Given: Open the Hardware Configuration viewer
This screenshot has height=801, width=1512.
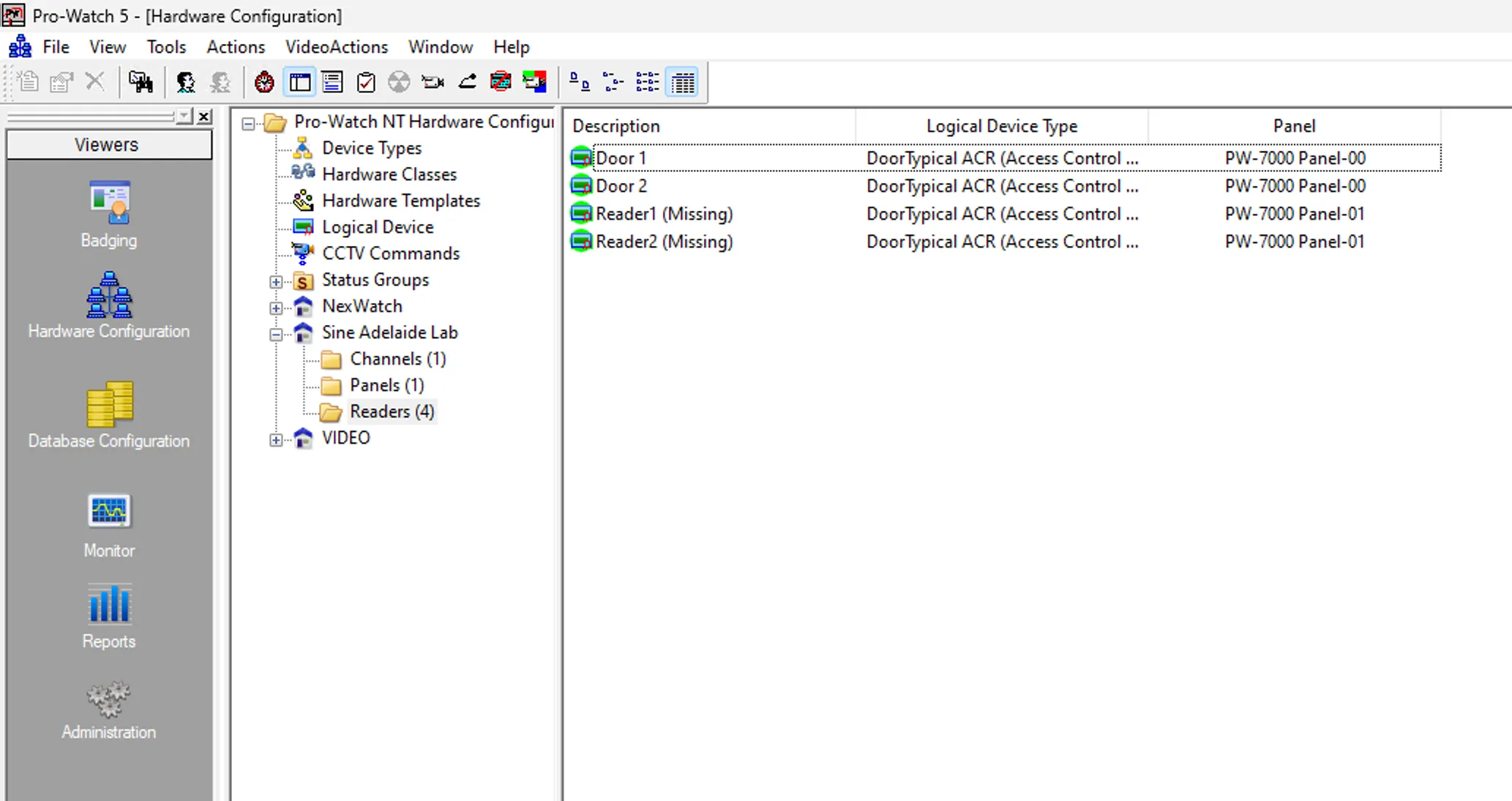Looking at the screenshot, I should pos(109,305).
